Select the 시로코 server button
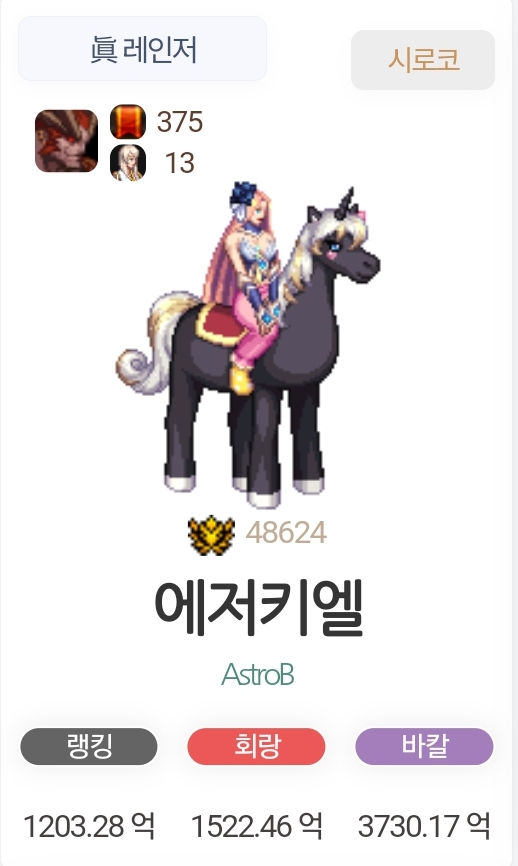Screen dimensions: 518x866 click(423, 60)
